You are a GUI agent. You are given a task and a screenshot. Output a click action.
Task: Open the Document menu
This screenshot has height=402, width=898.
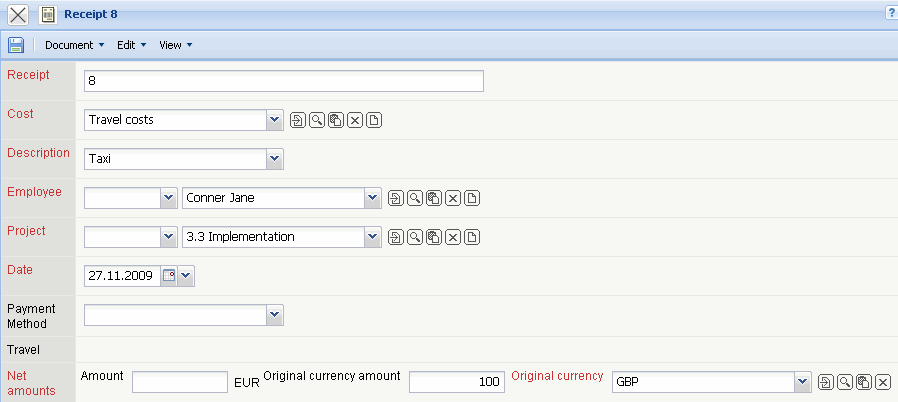[74, 45]
